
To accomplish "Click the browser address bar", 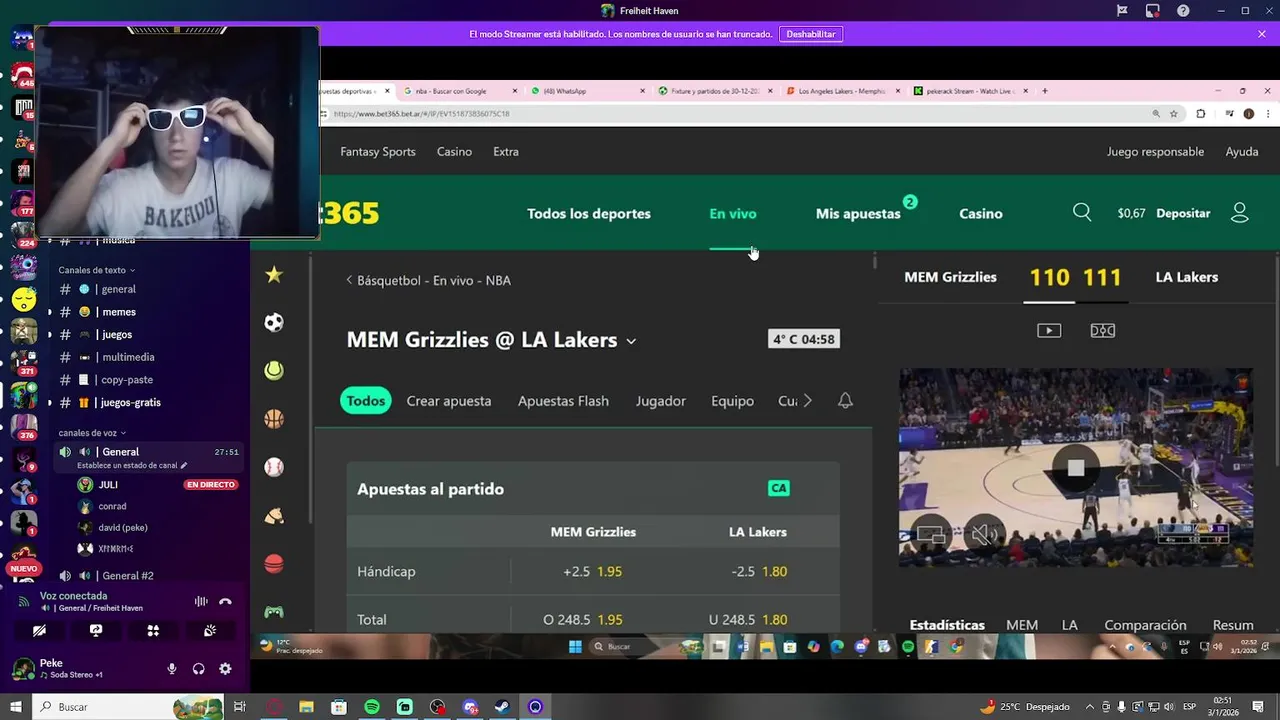I will tap(735, 114).
